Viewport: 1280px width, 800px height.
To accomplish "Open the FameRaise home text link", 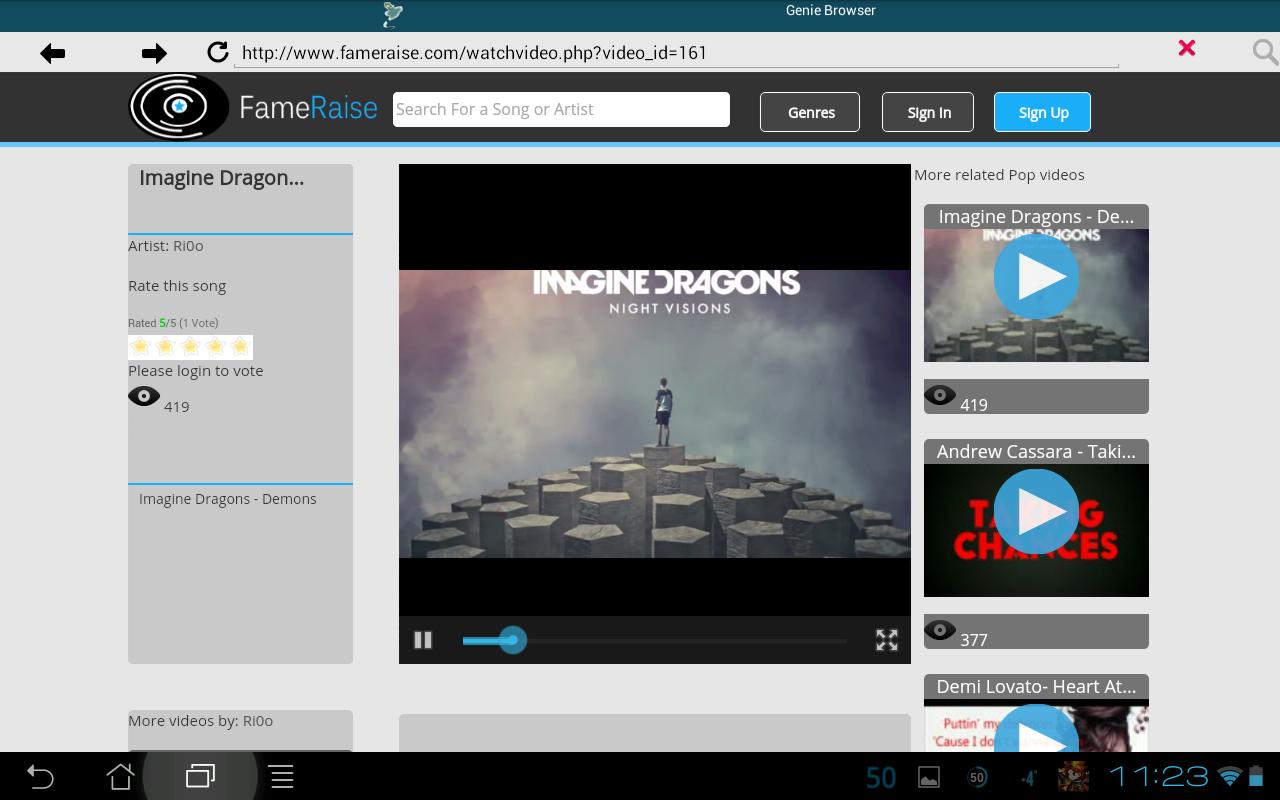I will pyautogui.click(x=308, y=107).
